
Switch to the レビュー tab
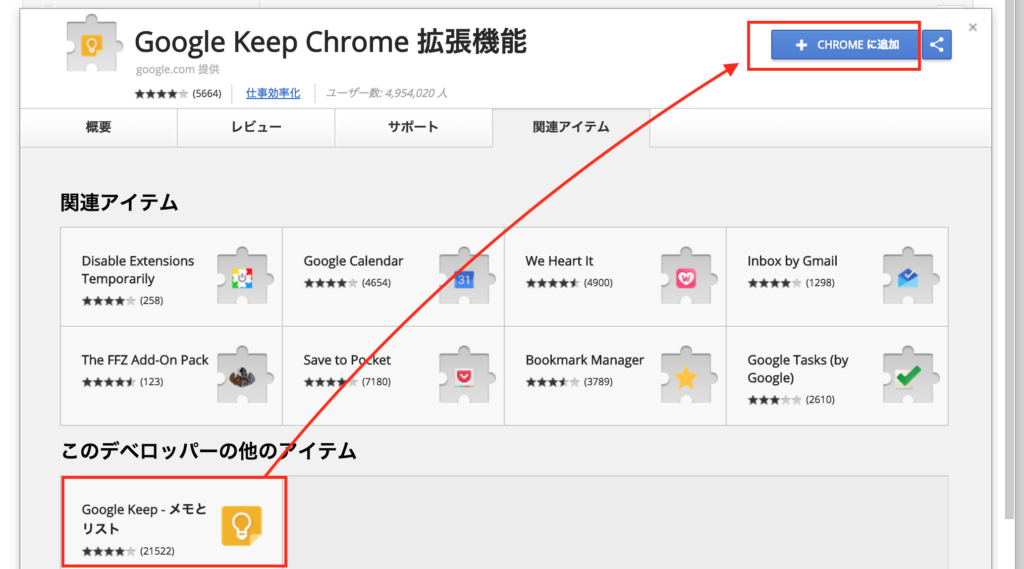click(x=256, y=127)
